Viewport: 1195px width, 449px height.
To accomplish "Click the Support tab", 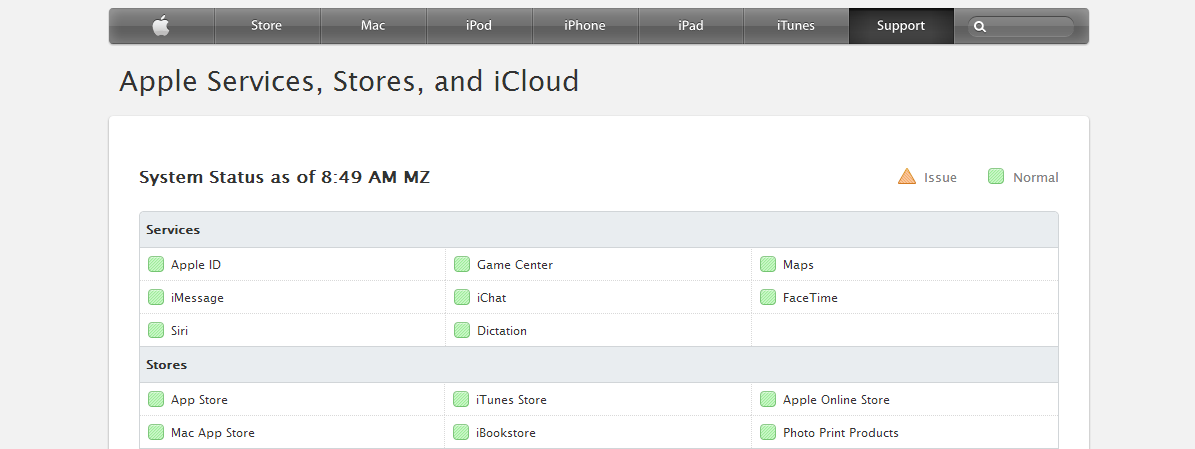I will 901,26.
